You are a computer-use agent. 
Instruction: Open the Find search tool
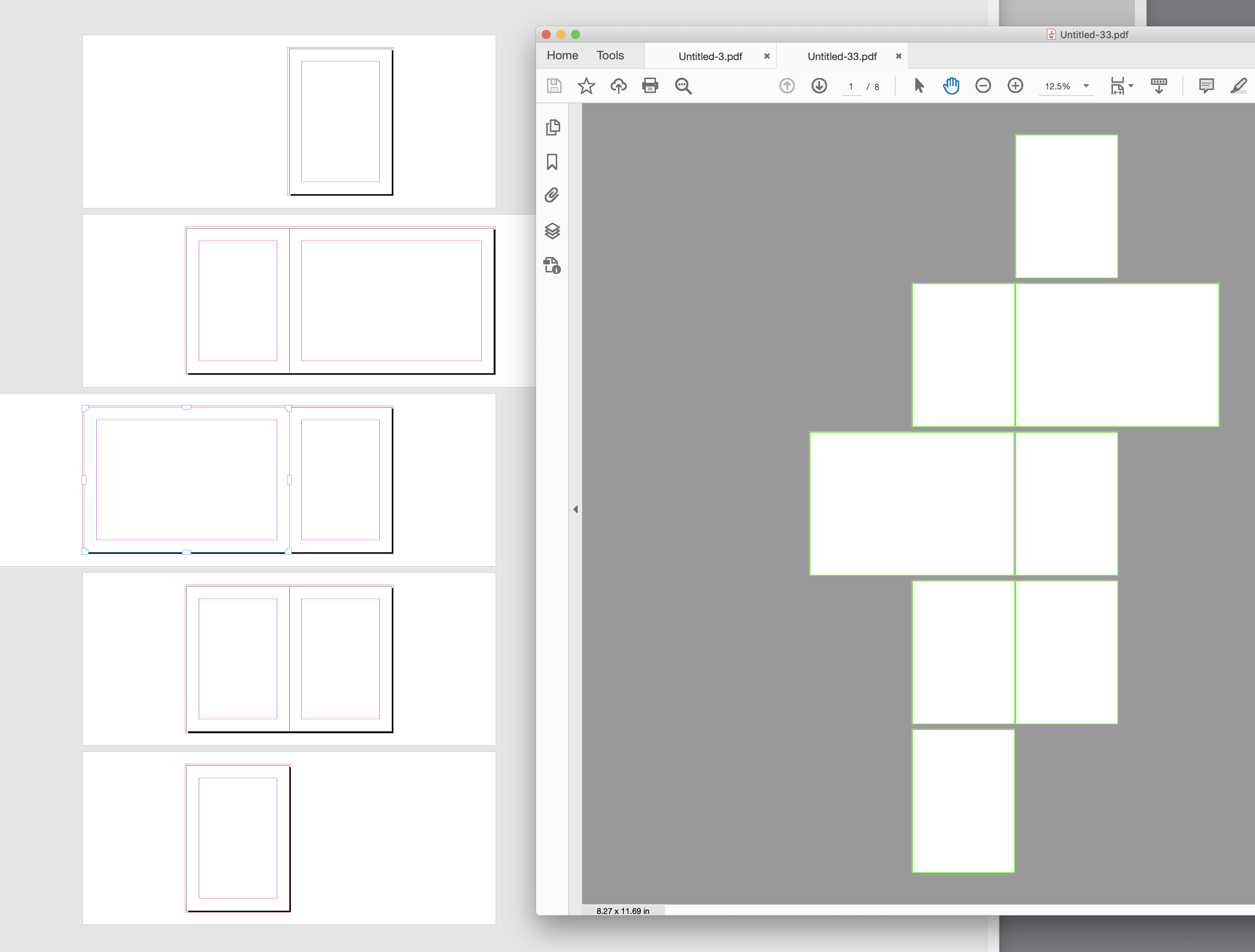point(683,86)
